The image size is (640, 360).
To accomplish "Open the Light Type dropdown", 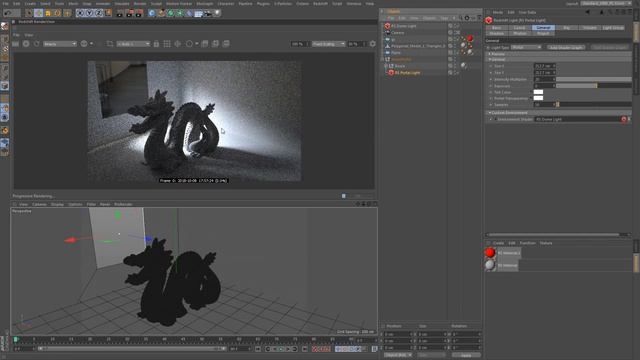I will click(526, 47).
